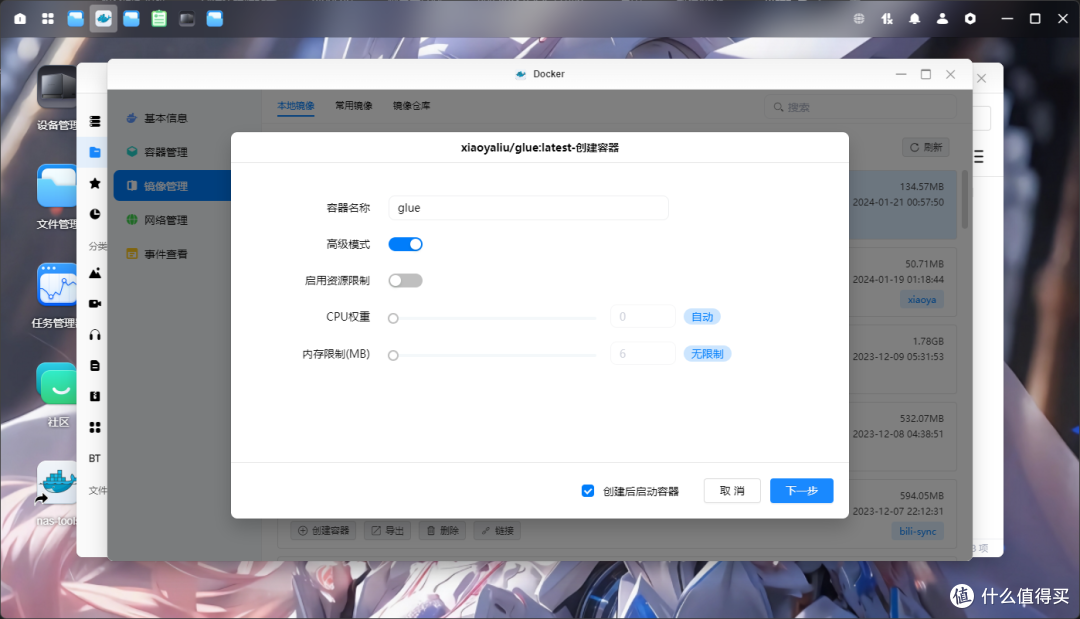Open the settings hexagon icon in top bar
Viewport: 1080px width, 619px height.
970,19
